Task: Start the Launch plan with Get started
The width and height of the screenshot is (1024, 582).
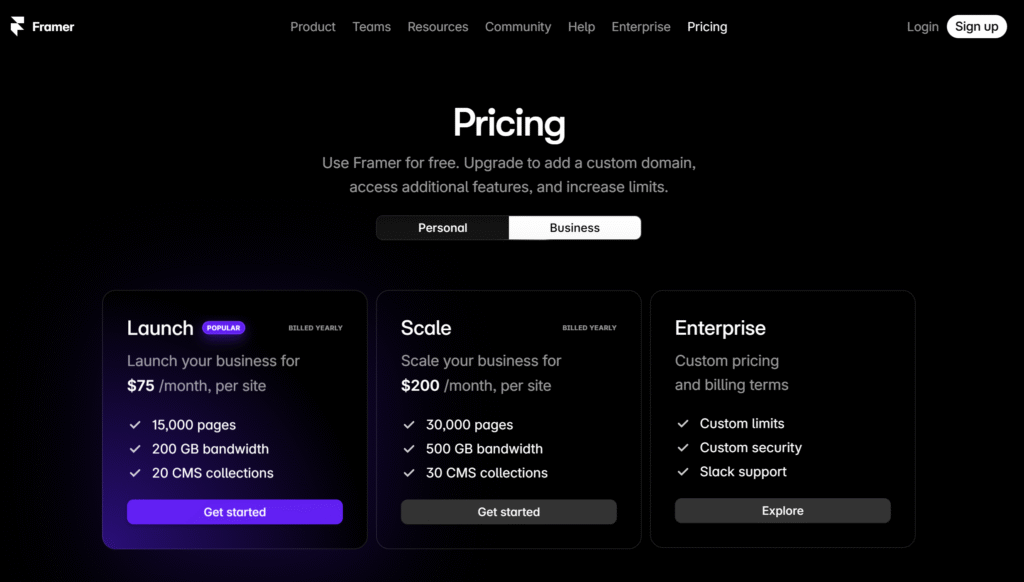Action: [235, 512]
